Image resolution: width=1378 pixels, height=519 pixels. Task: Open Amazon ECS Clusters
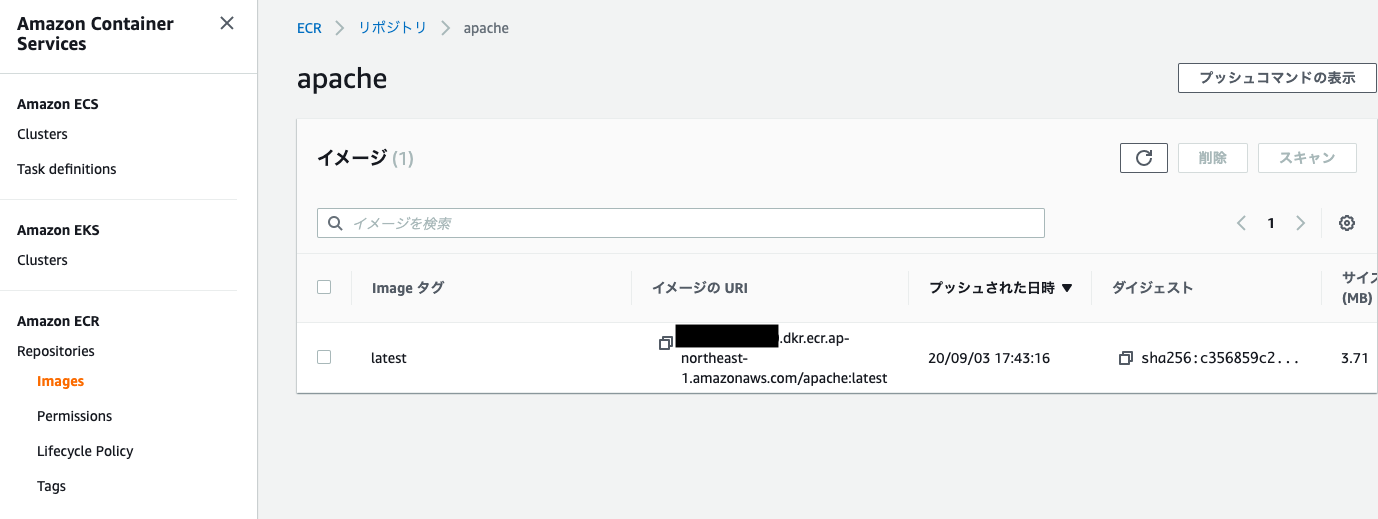tap(42, 134)
